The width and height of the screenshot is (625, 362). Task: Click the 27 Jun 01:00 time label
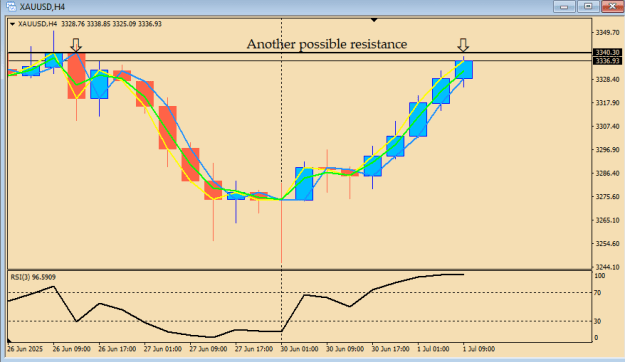pos(163,349)
